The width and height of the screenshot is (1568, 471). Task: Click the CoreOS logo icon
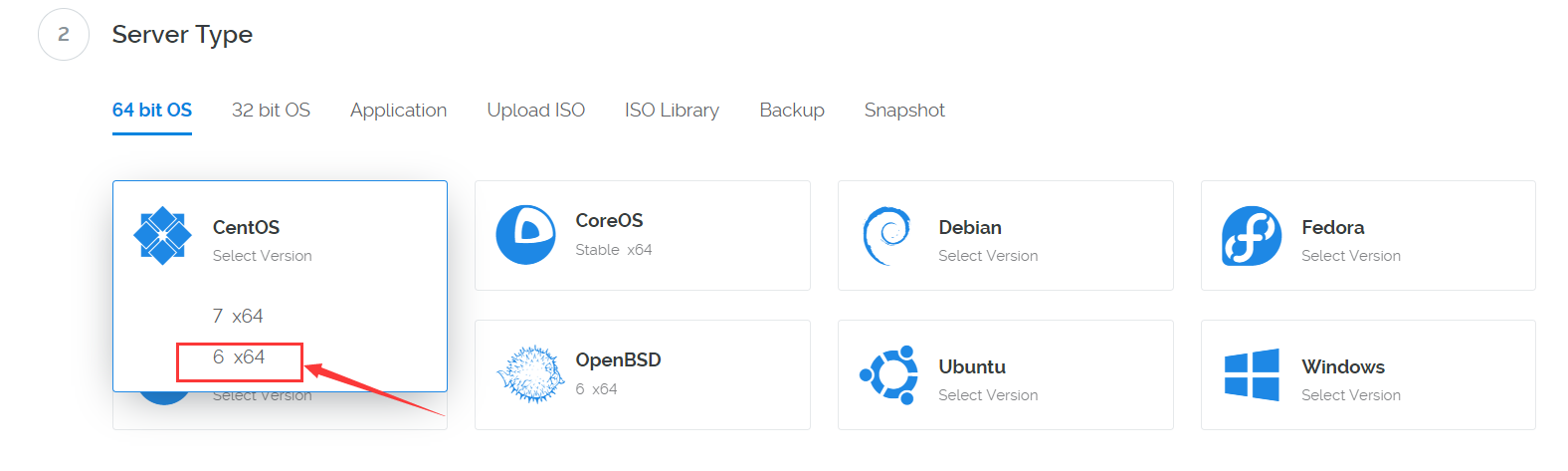tap(525, 235)
